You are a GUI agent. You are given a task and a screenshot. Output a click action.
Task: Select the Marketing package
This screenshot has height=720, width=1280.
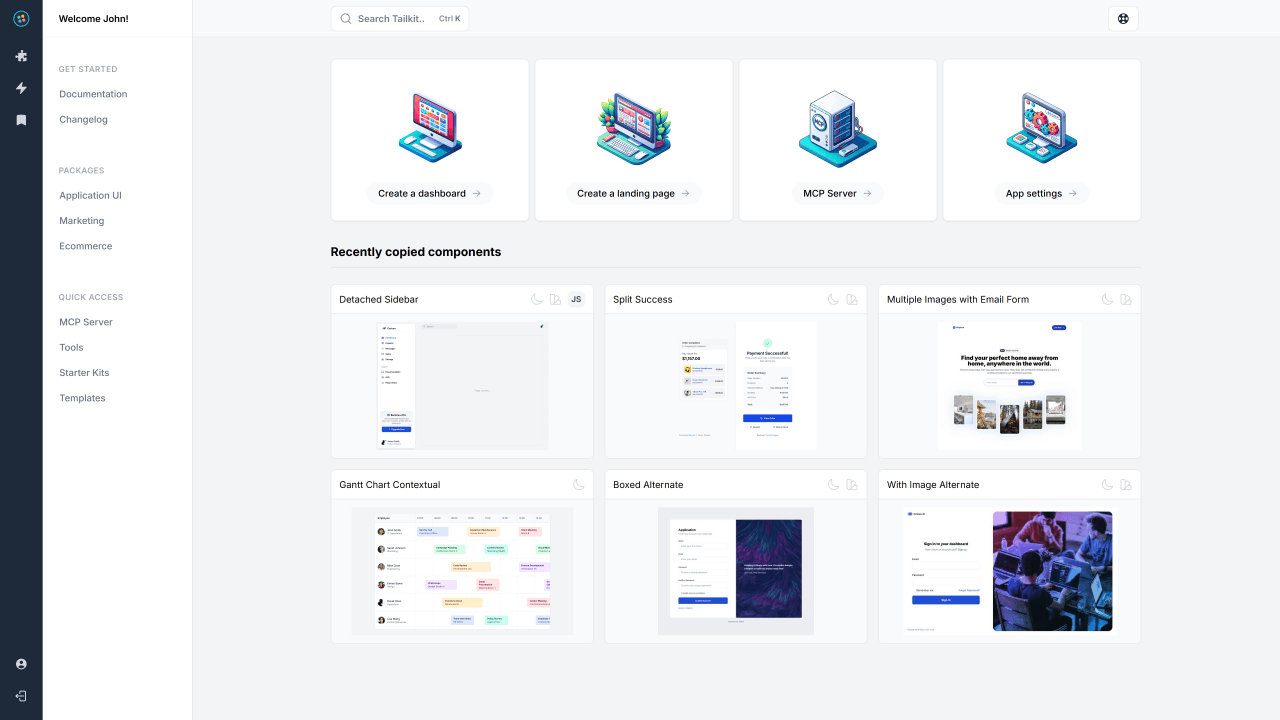(x=81, y=220)
